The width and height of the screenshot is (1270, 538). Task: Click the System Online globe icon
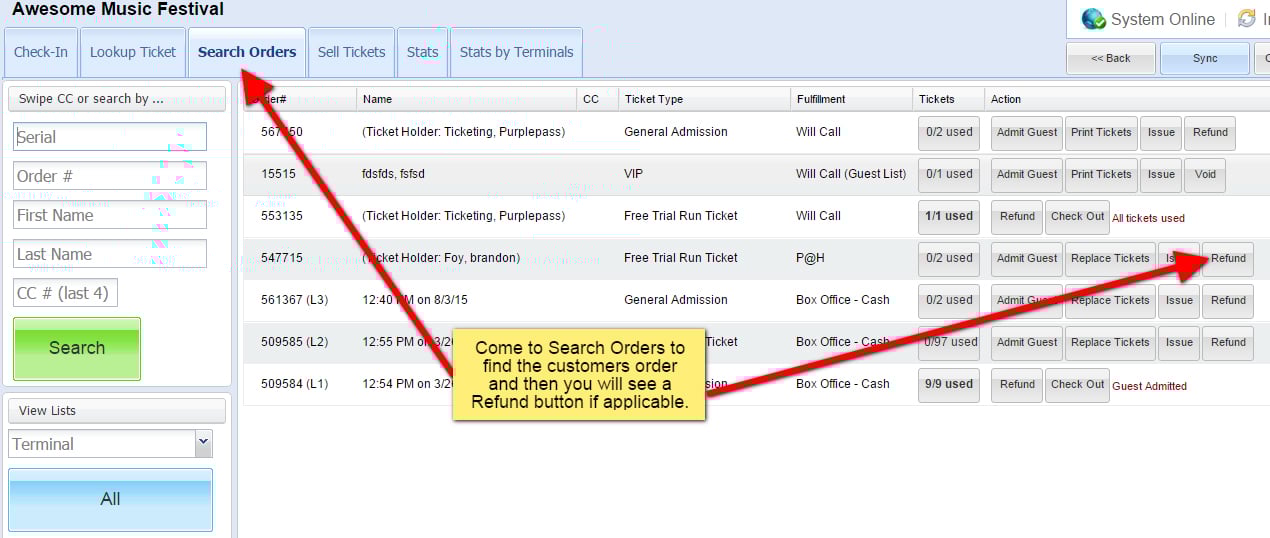point(1094,19)
